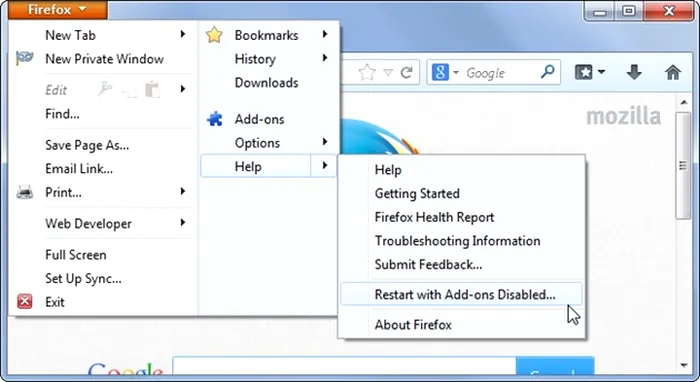The width and height of the screenshot is (700, 382).
Task: Select Troubleshooting Information
Action: tap(458, 241)
